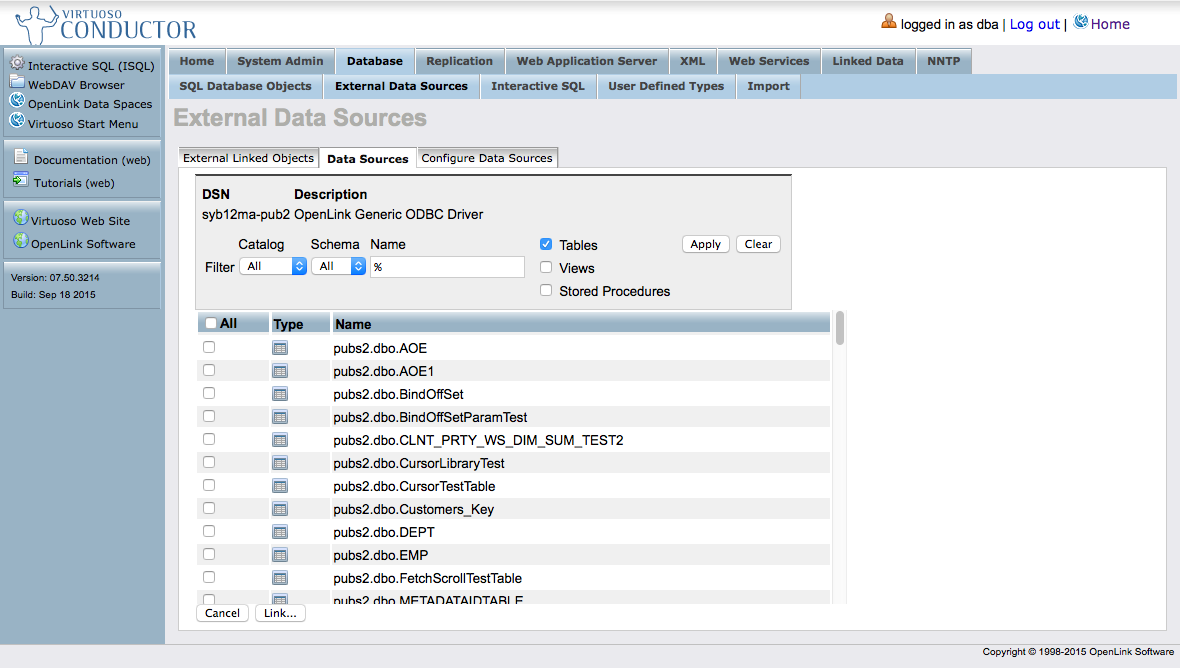Viewport: 1180px width, 668px height.
Task: Click table icon for pubs2.dbo.CursorTestTable
Action: tap(280, 487)
